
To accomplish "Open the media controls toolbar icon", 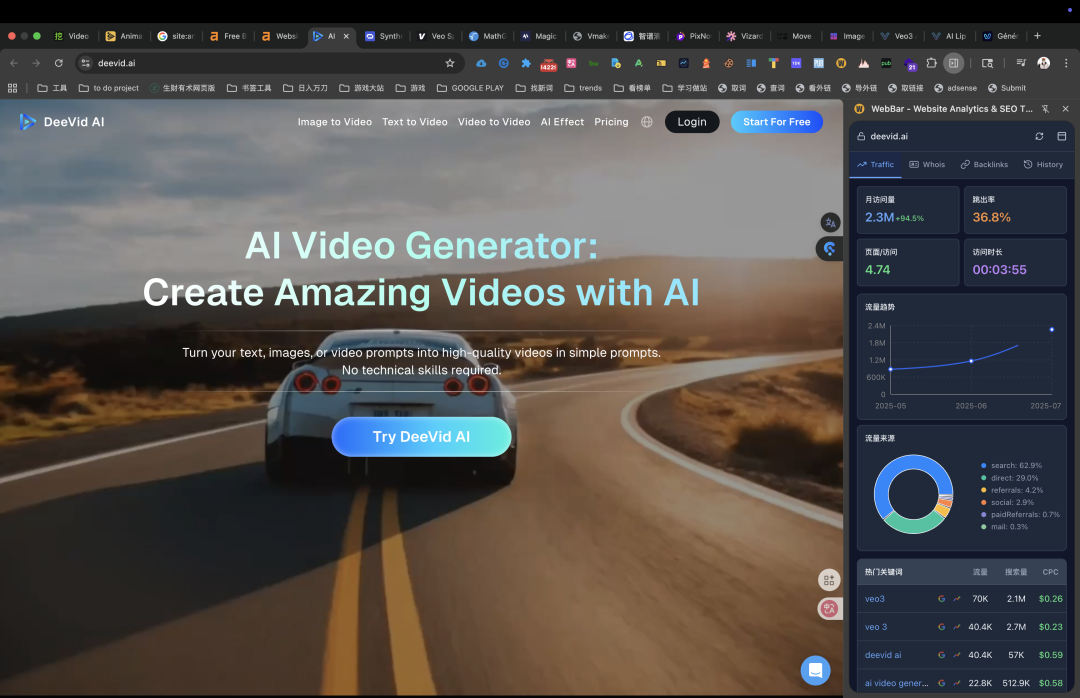I will pos(1021,63).
